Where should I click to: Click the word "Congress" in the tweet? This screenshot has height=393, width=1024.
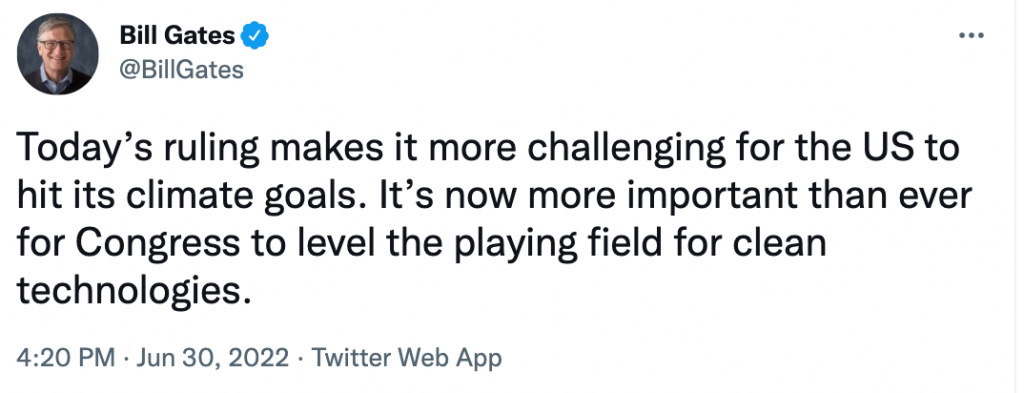coord(161,245)
